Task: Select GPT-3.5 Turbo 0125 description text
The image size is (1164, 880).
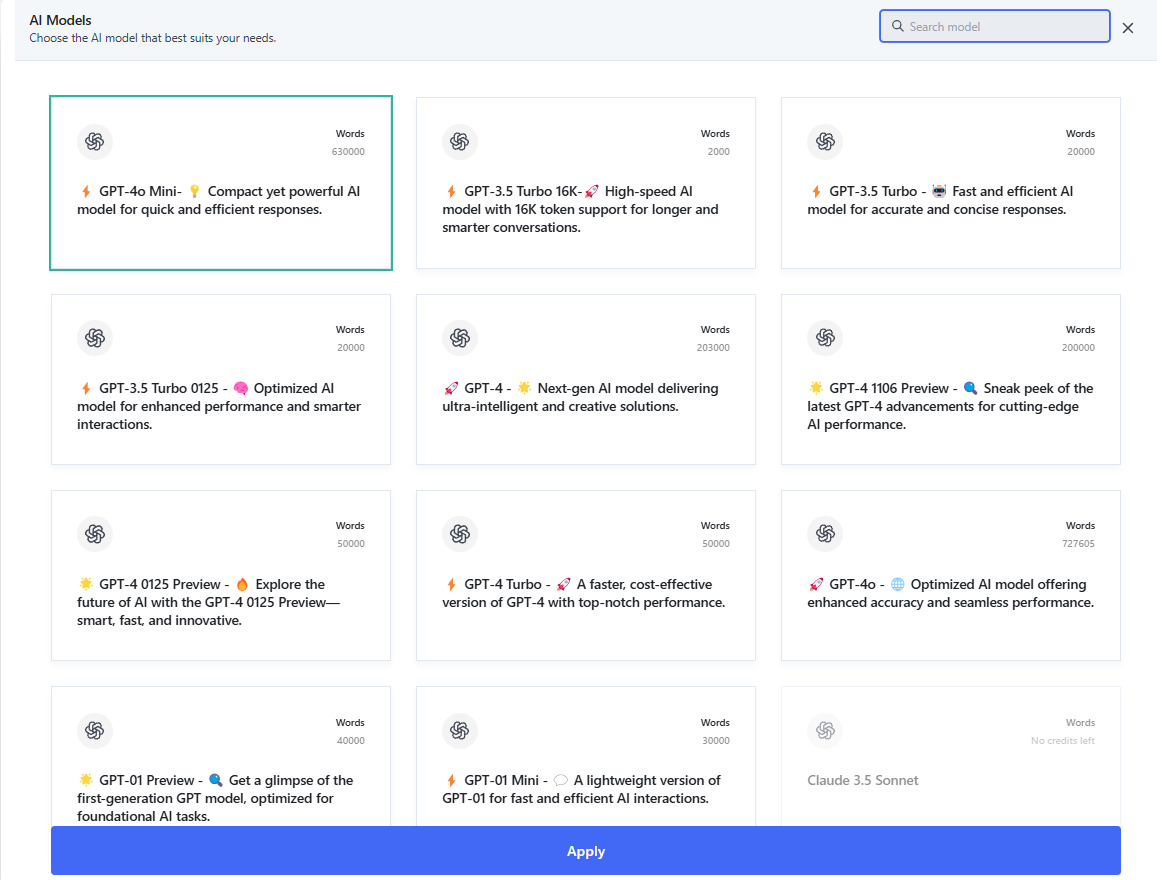Action: pyautogui.click(x=219, y=406)
